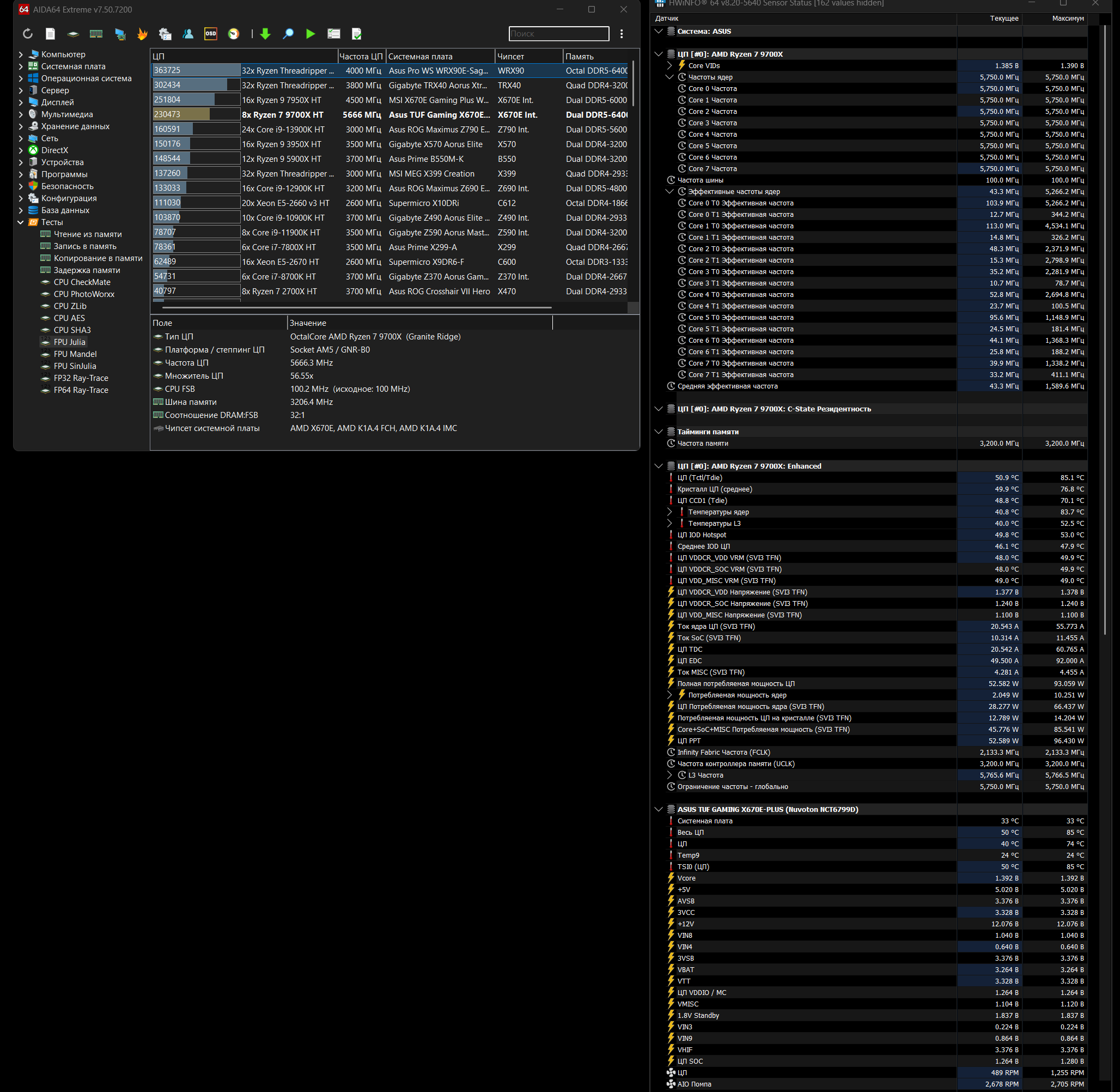The width and height of the screenshot is (1120, 1092).
Task: Click the gauge-style performance icon
Action: tap(233, 34)
